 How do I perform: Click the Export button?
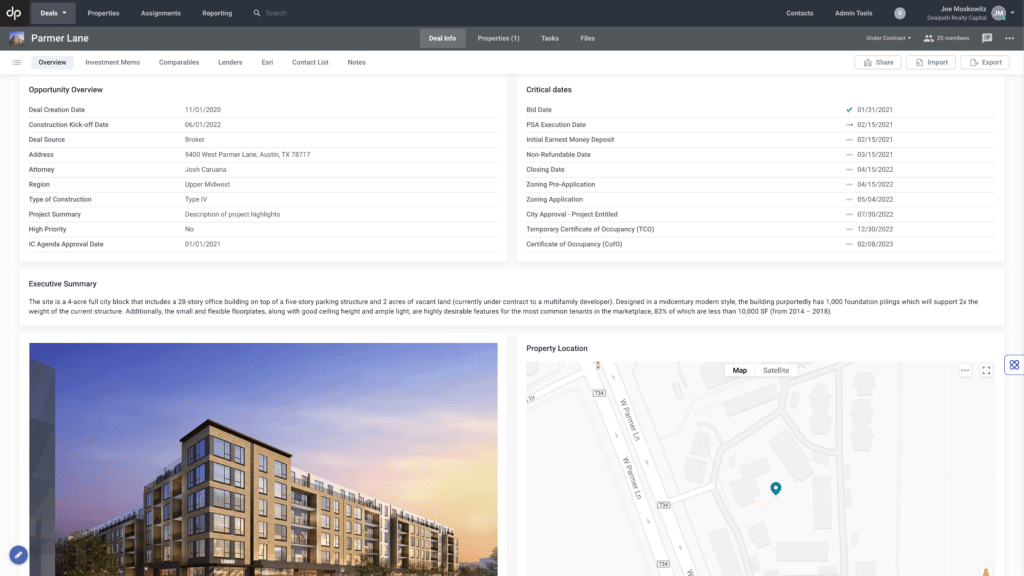coord(985,63)
